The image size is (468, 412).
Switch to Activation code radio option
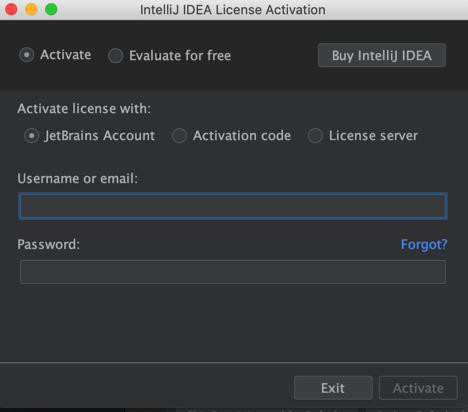coord(179,136)
